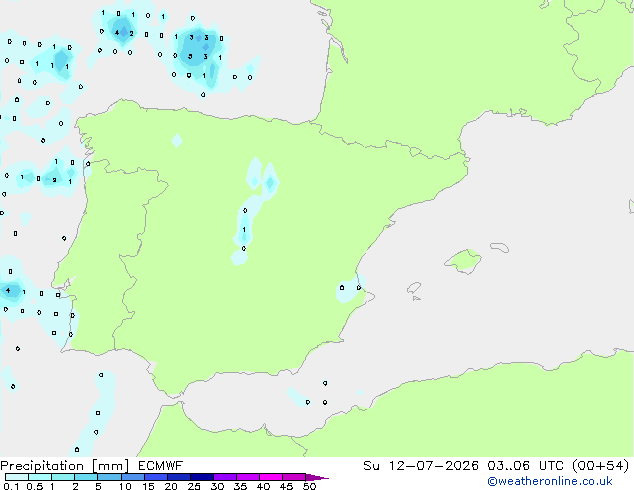Viewport: 634px width, 490px height.
Task: Click the "50" legend scale value
Action: click(x=309, y=486)
